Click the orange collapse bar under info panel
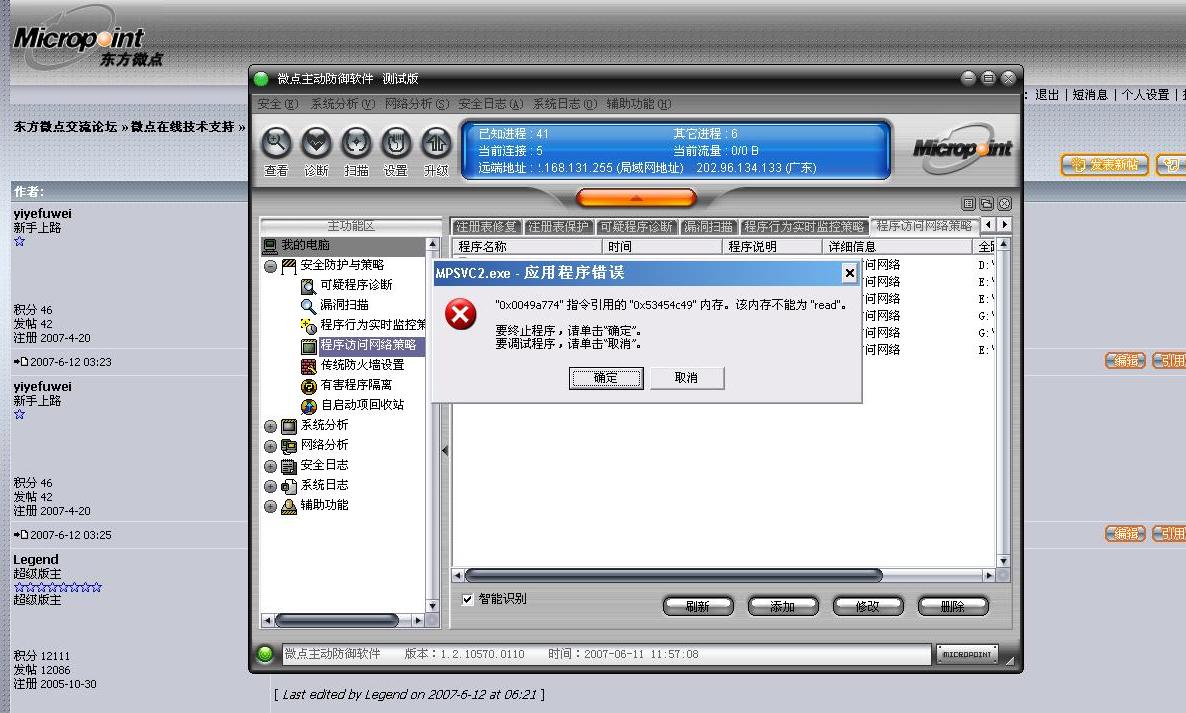Viewport: 1186px width, 713px height. (x=636, y=198)
